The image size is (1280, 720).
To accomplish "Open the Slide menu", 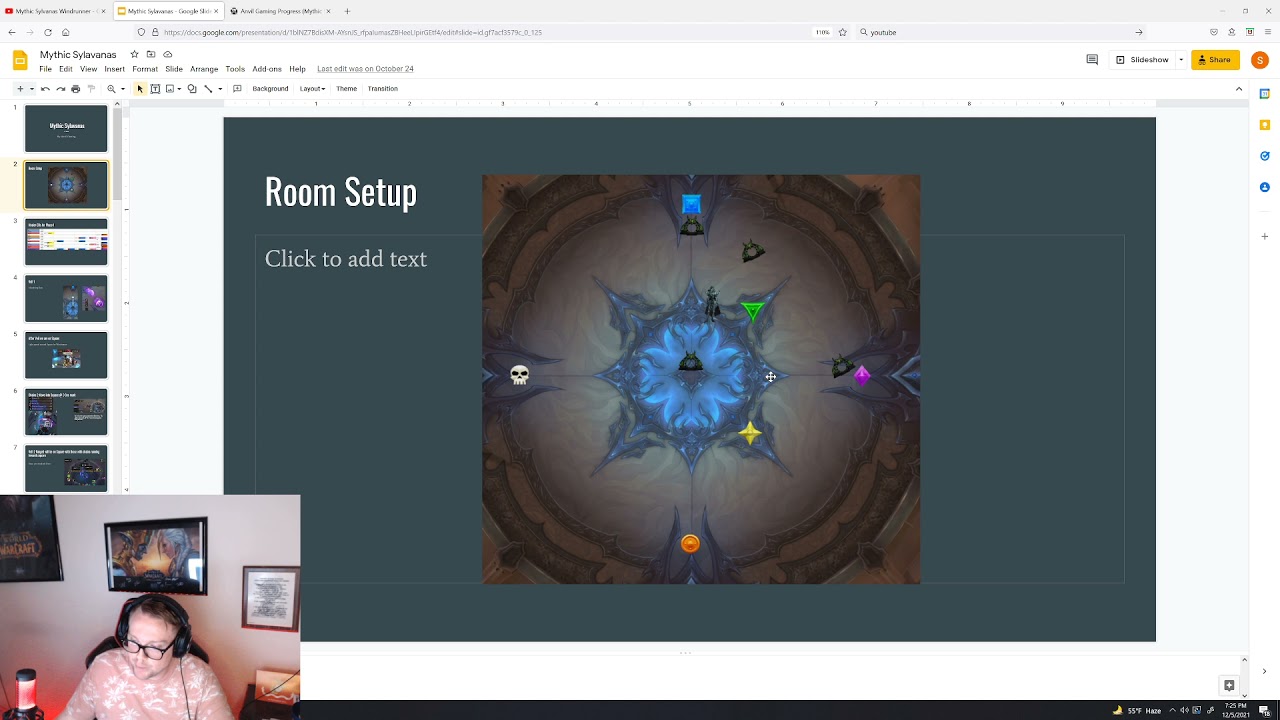I will [x=174, y=69].
